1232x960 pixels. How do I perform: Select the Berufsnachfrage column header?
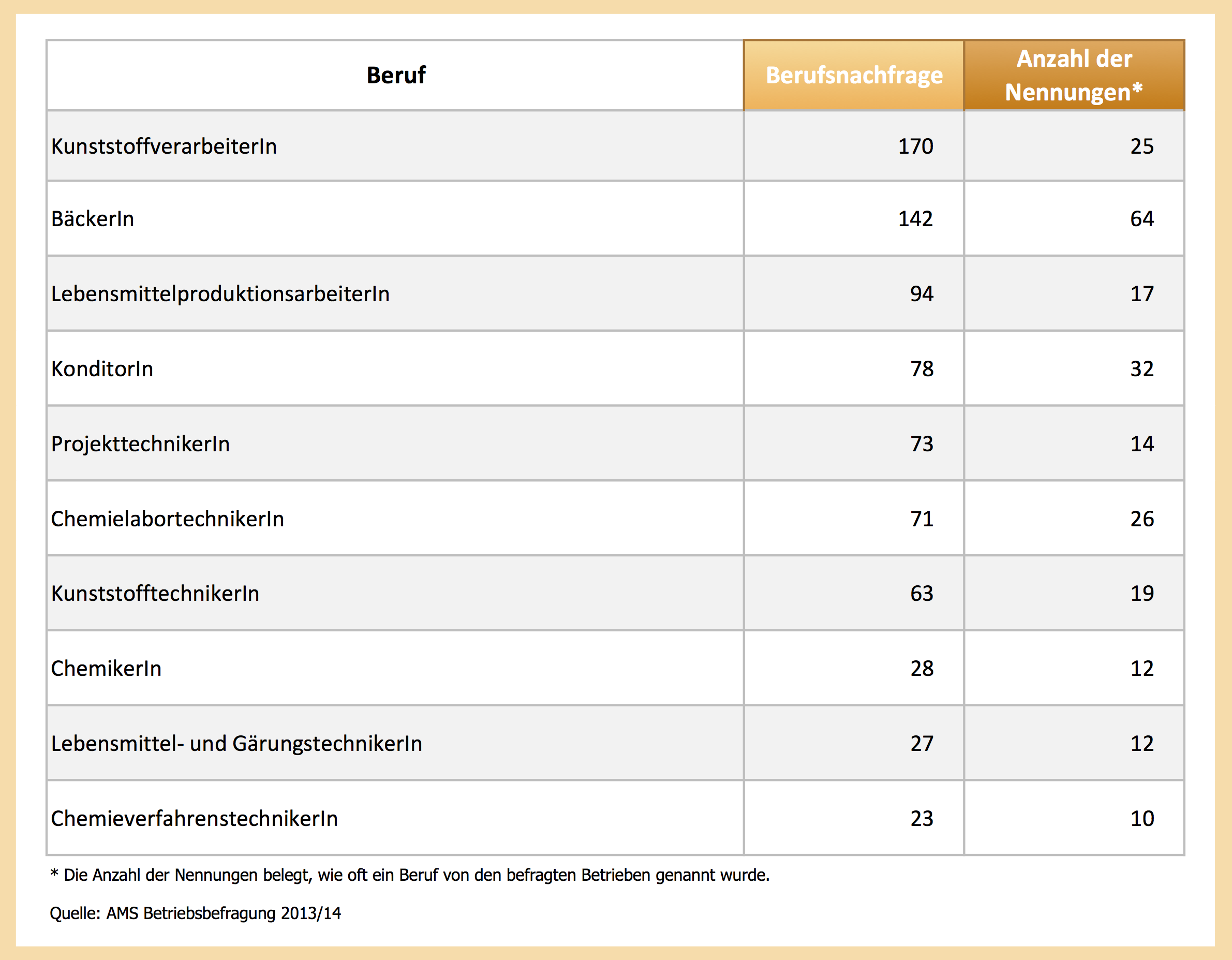pos(853,75)
